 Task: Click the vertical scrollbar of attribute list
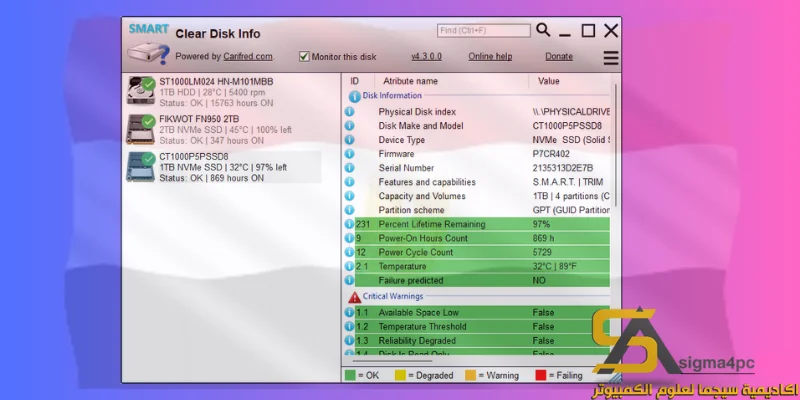(616, 145)
